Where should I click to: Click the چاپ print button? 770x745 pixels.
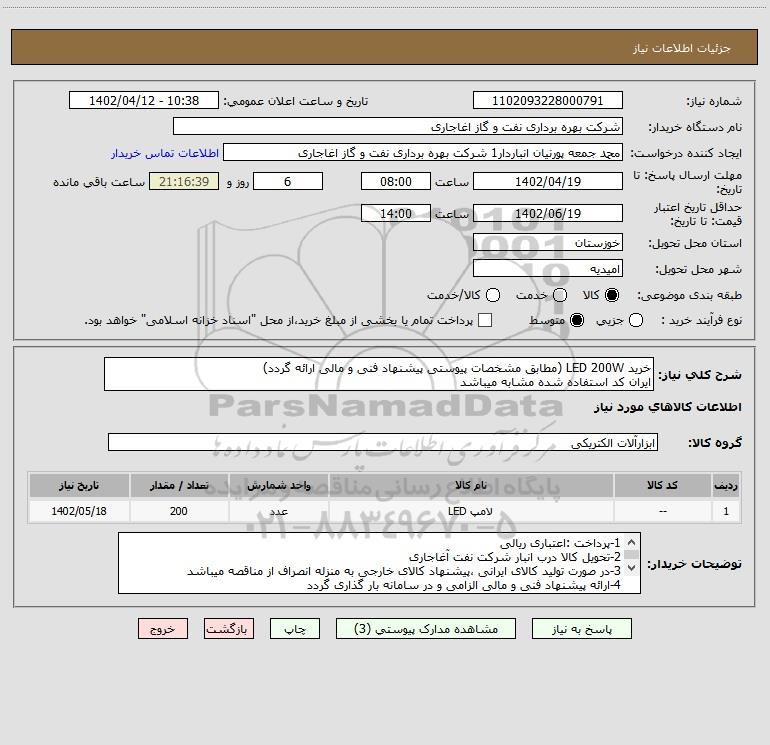point(295,629)
